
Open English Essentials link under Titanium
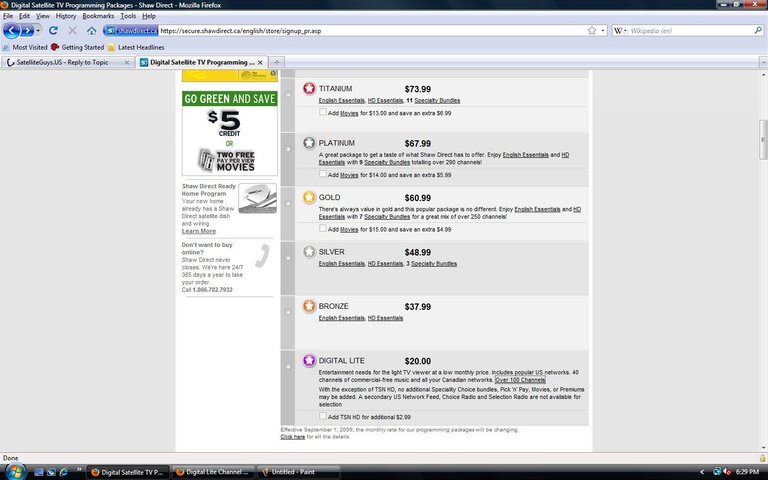pyautogui.click(x=341, y=100)
